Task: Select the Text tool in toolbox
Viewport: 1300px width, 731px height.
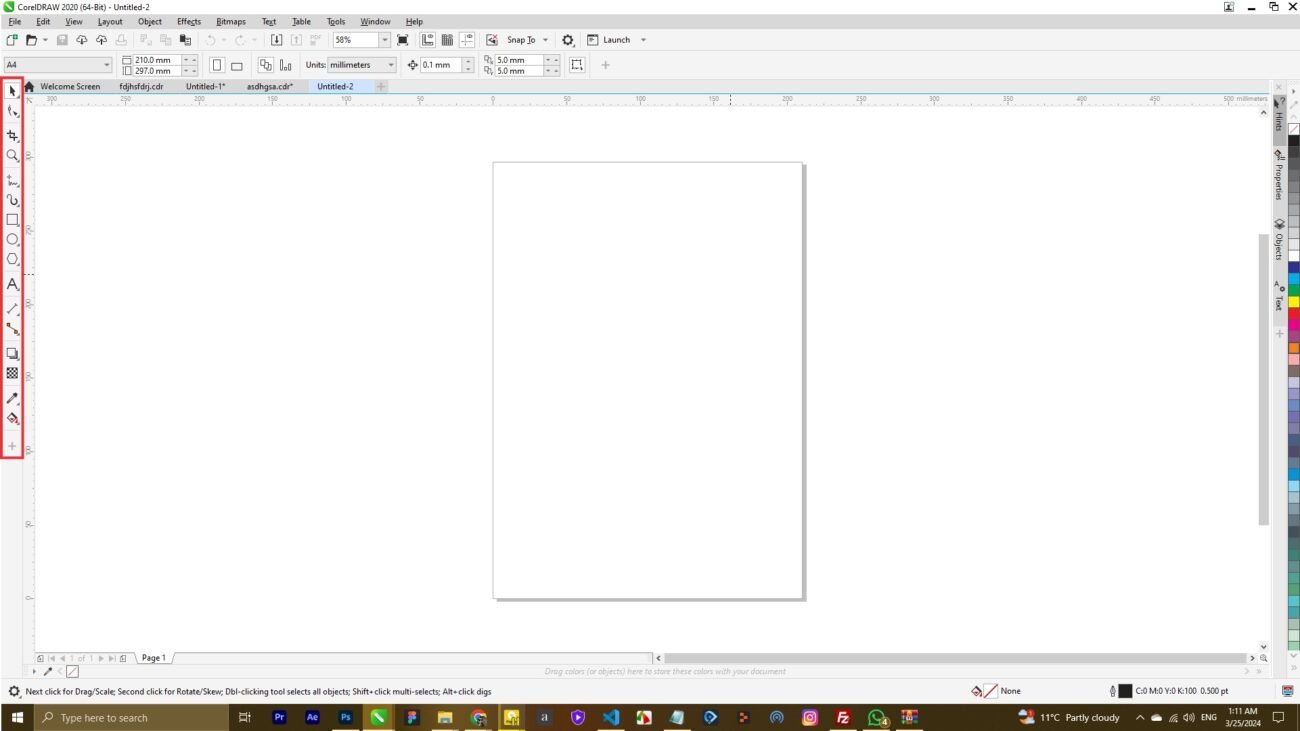Action: (12, 284)
